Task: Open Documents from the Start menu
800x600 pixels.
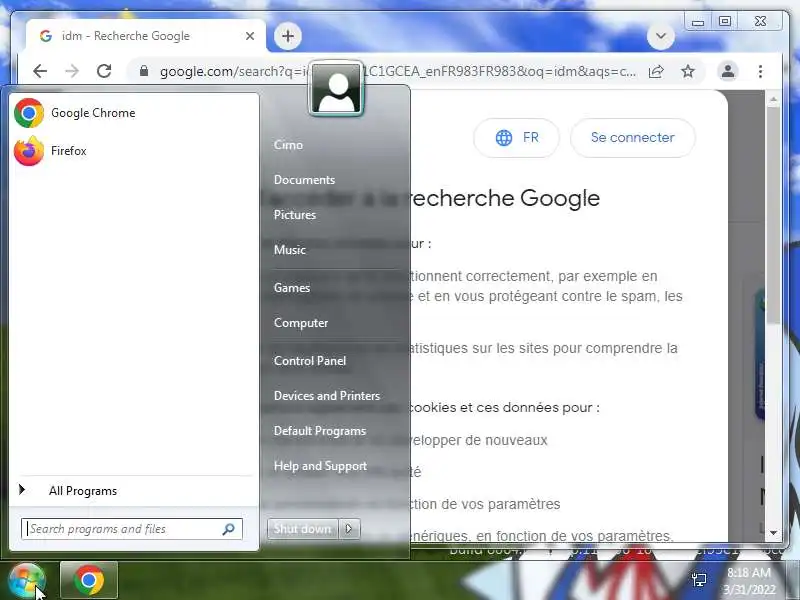Action: pyautogui.click(x=304, y=180)
